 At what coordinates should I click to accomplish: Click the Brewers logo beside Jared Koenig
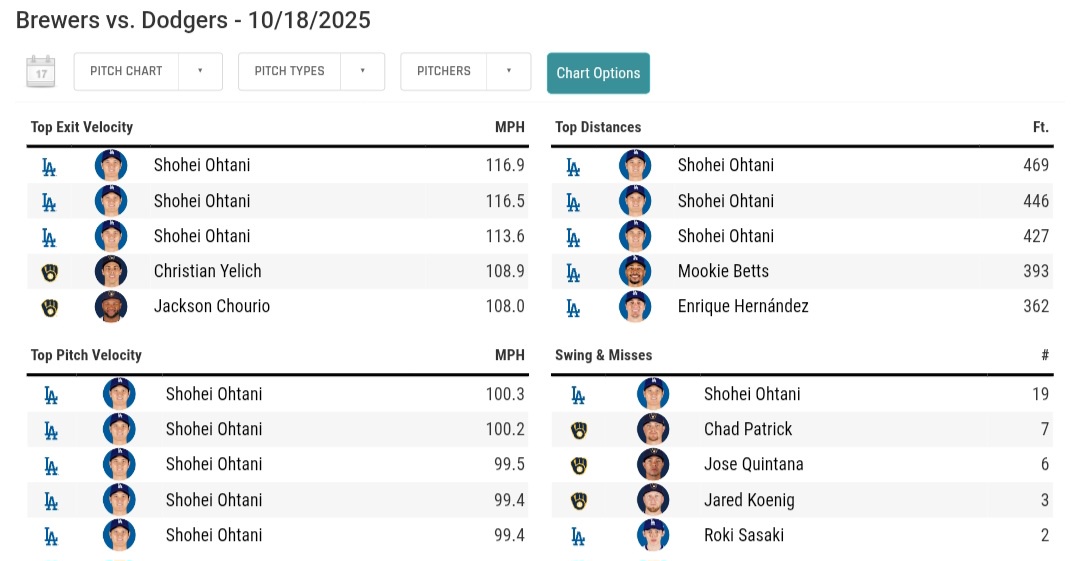578,500
